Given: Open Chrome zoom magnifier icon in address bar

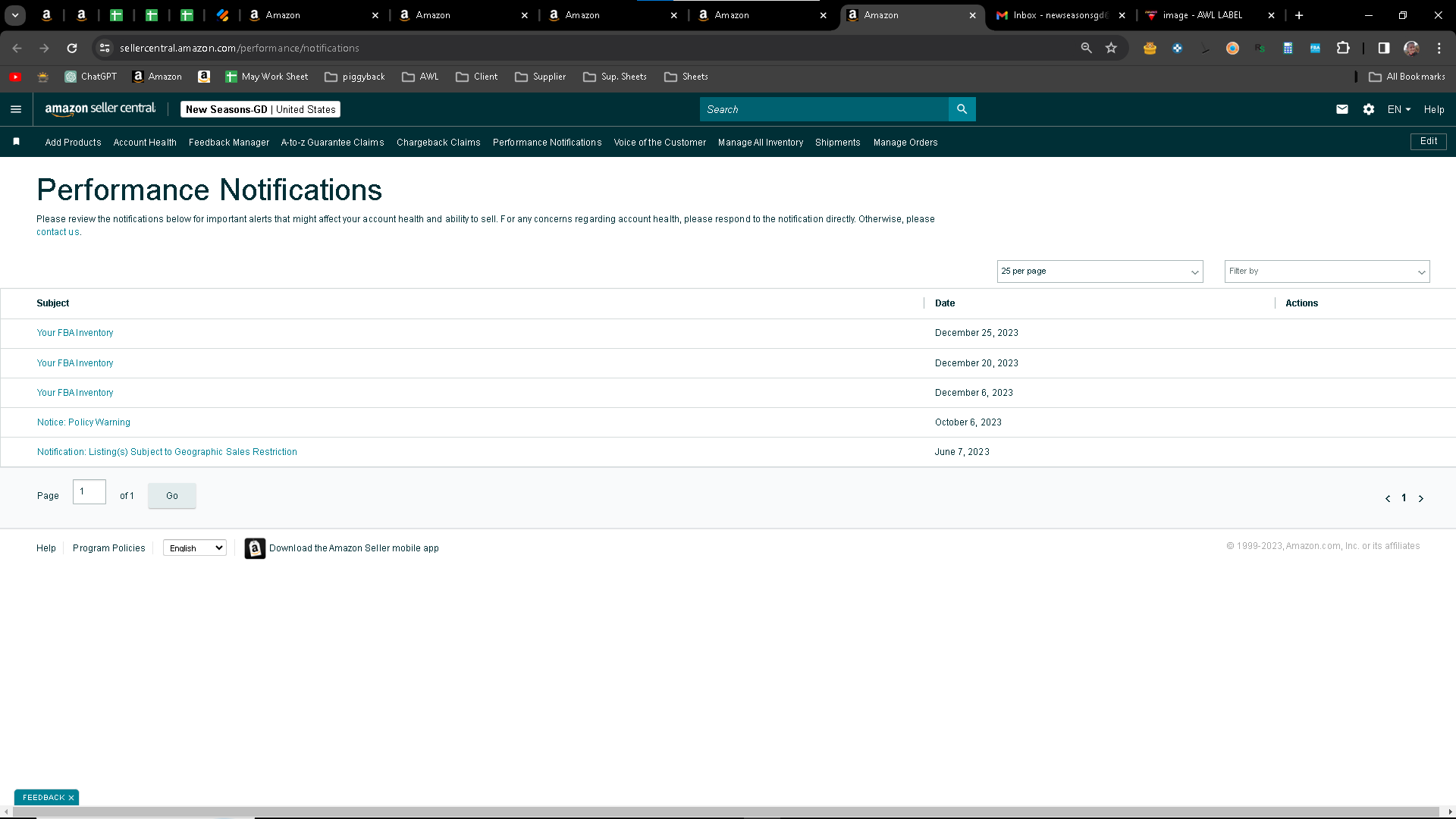Looking at the screenshot, I should pos(1086,48).
